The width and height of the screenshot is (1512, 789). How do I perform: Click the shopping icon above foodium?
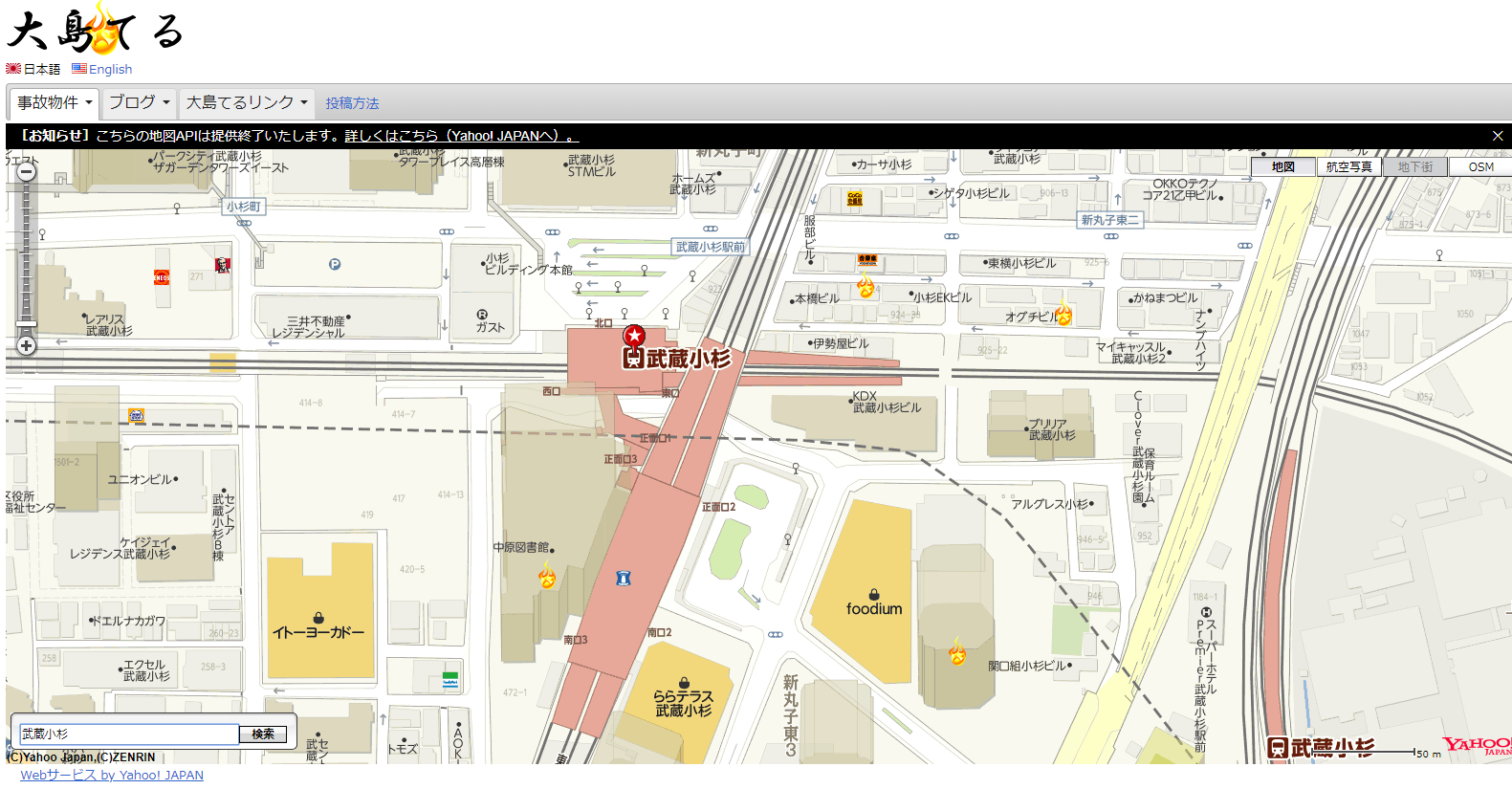[x=874, y=594]
